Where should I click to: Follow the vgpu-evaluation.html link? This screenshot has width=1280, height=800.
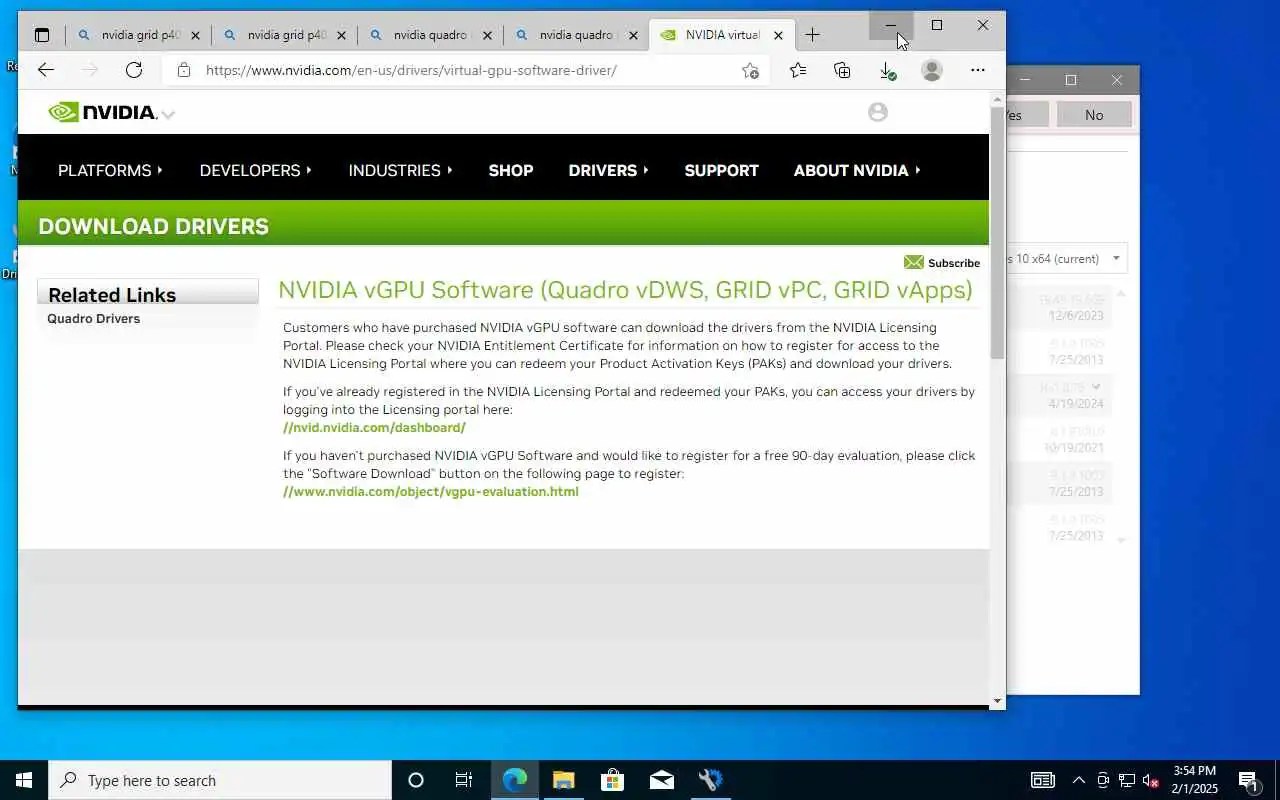pos(431,491)
